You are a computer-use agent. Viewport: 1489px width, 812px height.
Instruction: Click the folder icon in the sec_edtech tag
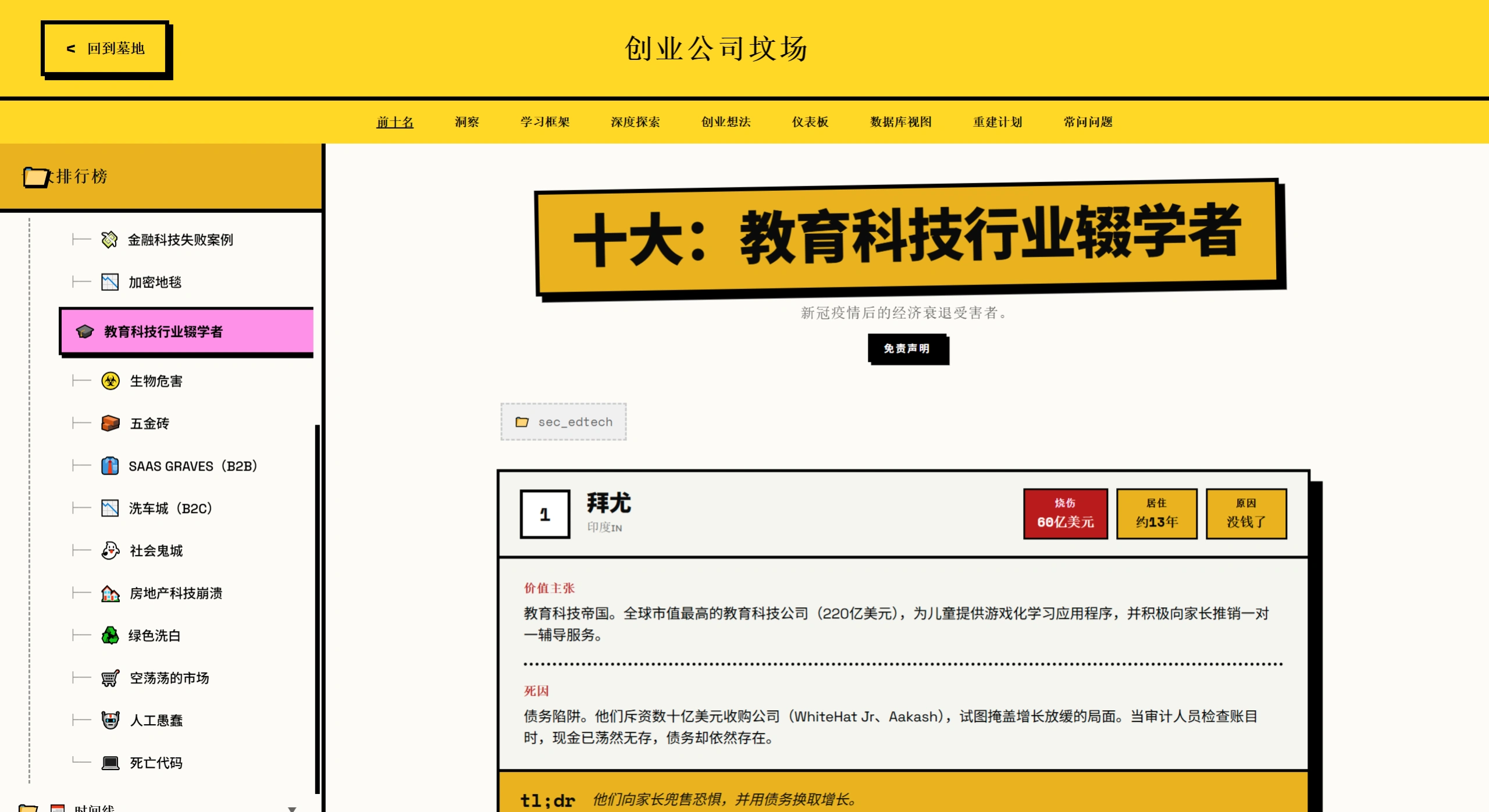[522, 422]
